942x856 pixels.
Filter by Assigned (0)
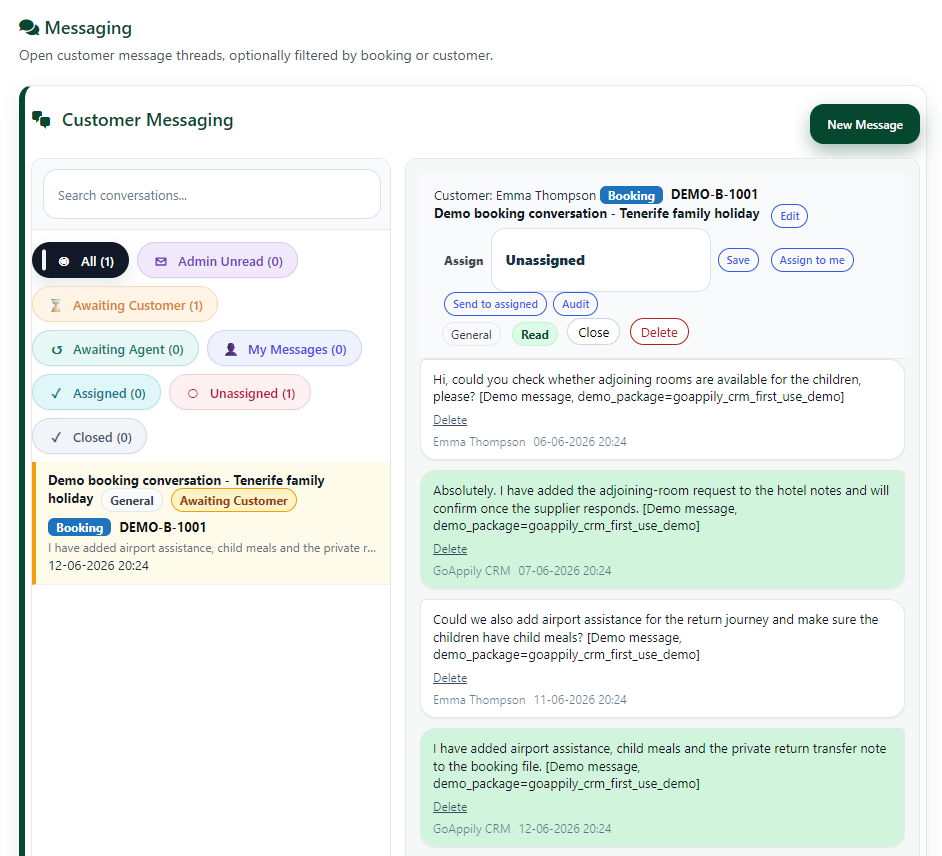tap(97, 393)
